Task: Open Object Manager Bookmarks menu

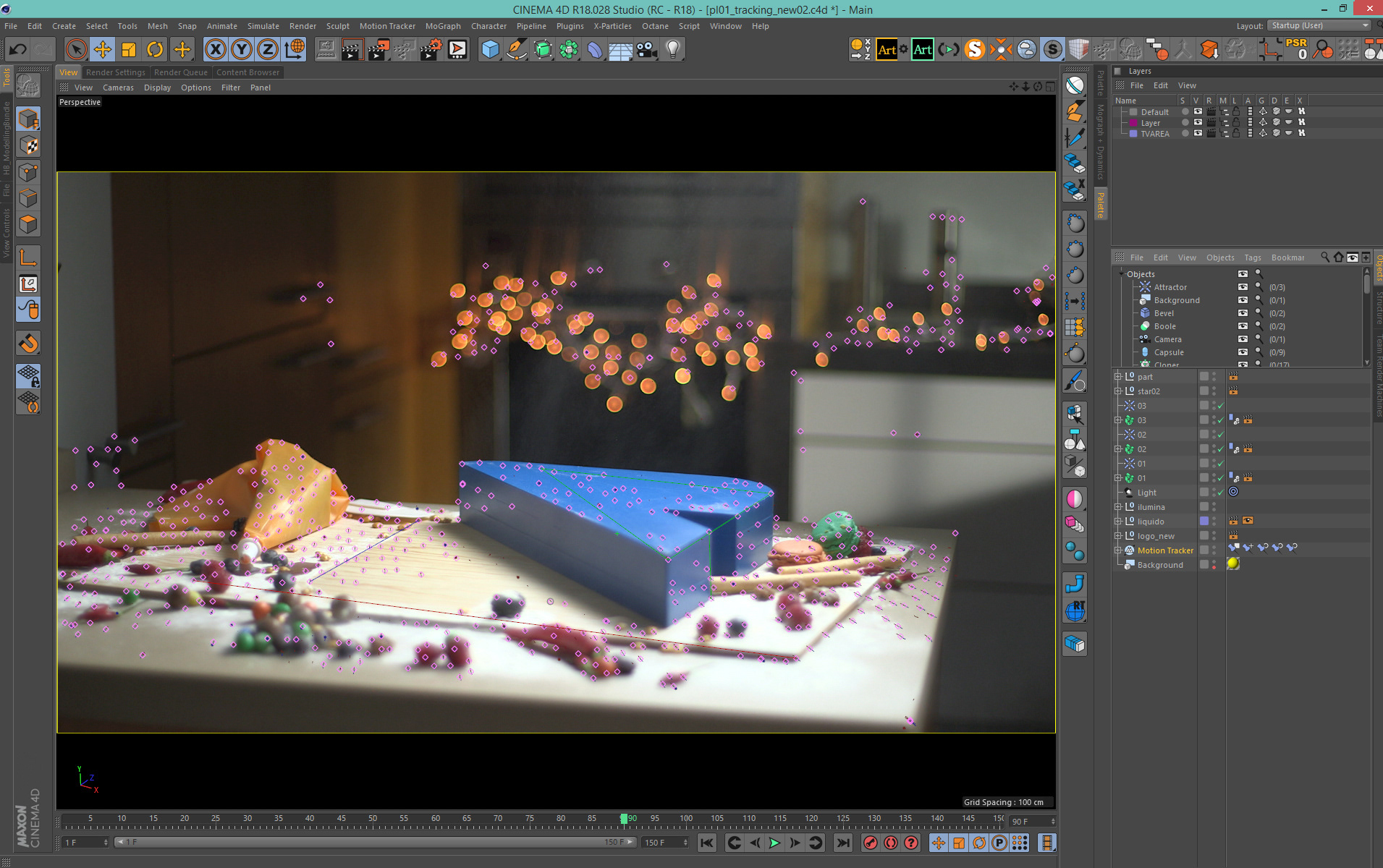Action: point(1288,258)
